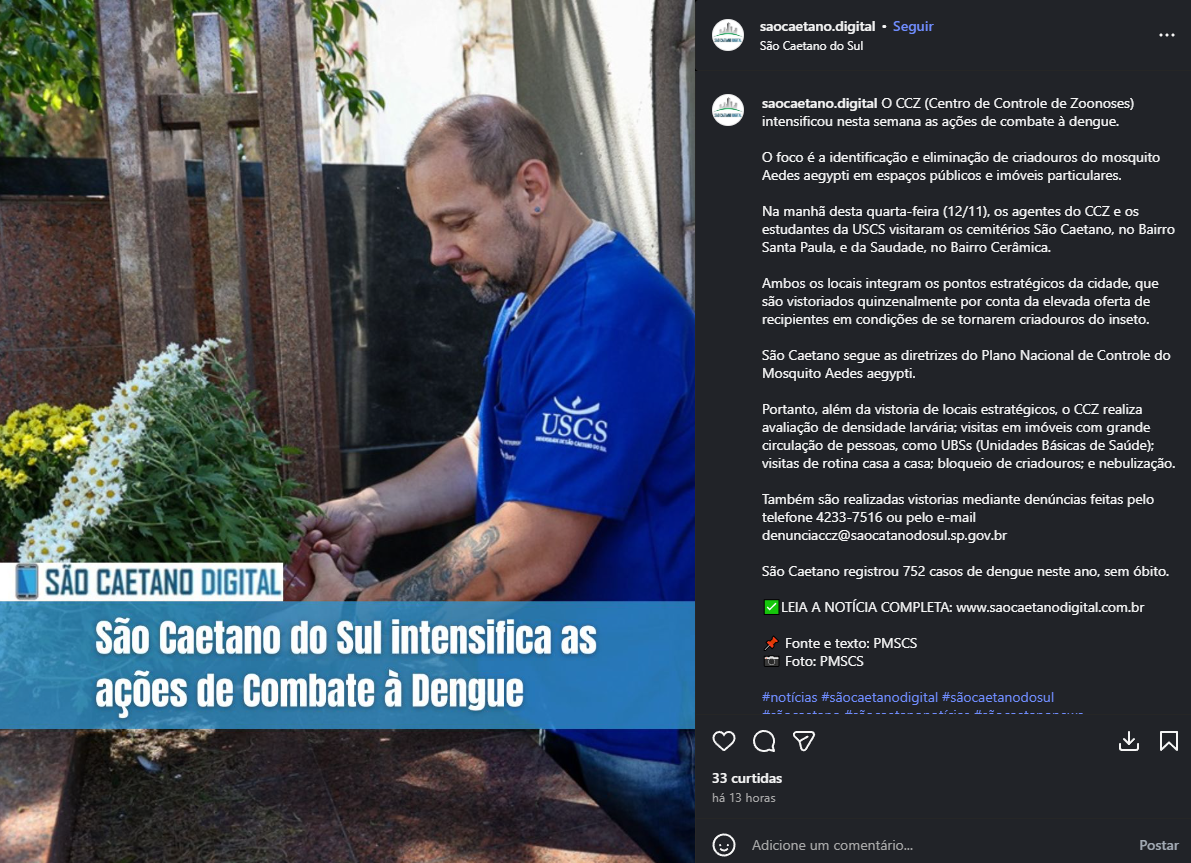The height and width of the screenshot is (863, 1191).
Task: Click the avatar beside the caption text
Action: (x=728, y=110)
